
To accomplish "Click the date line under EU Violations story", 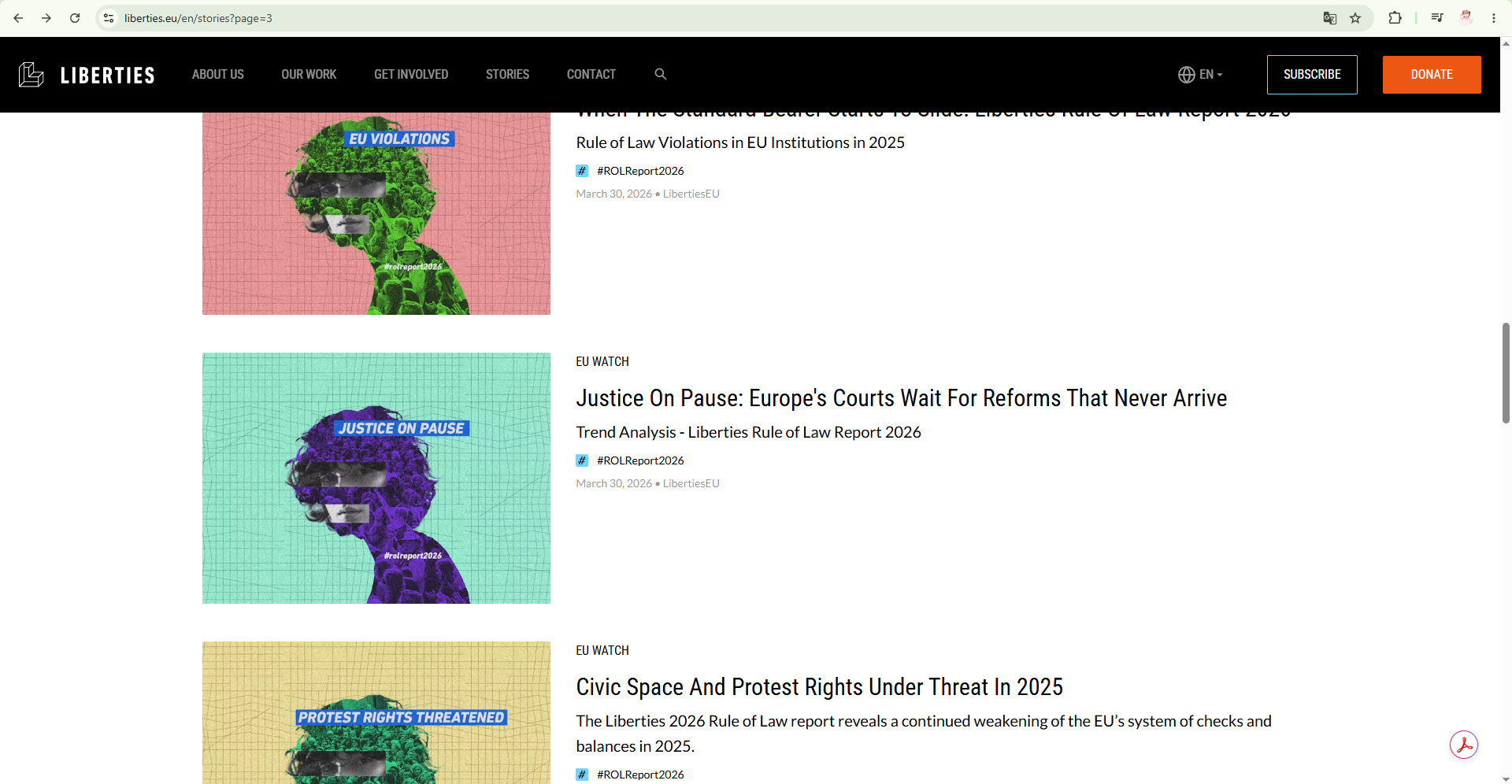I will coord(647,194).
